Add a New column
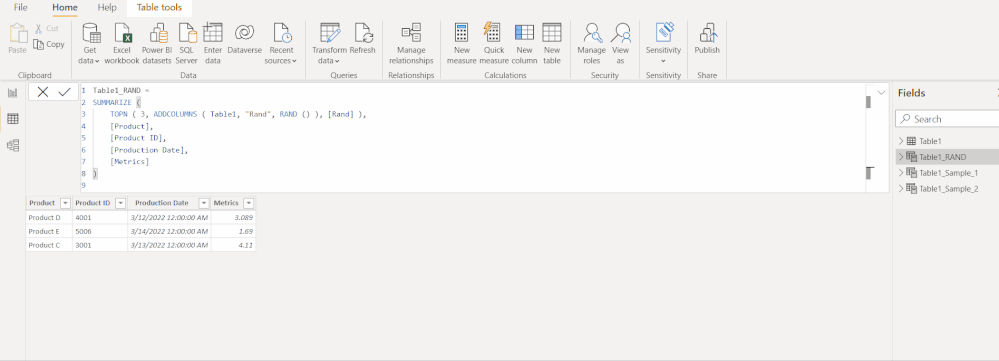 (x=524, y=43)
